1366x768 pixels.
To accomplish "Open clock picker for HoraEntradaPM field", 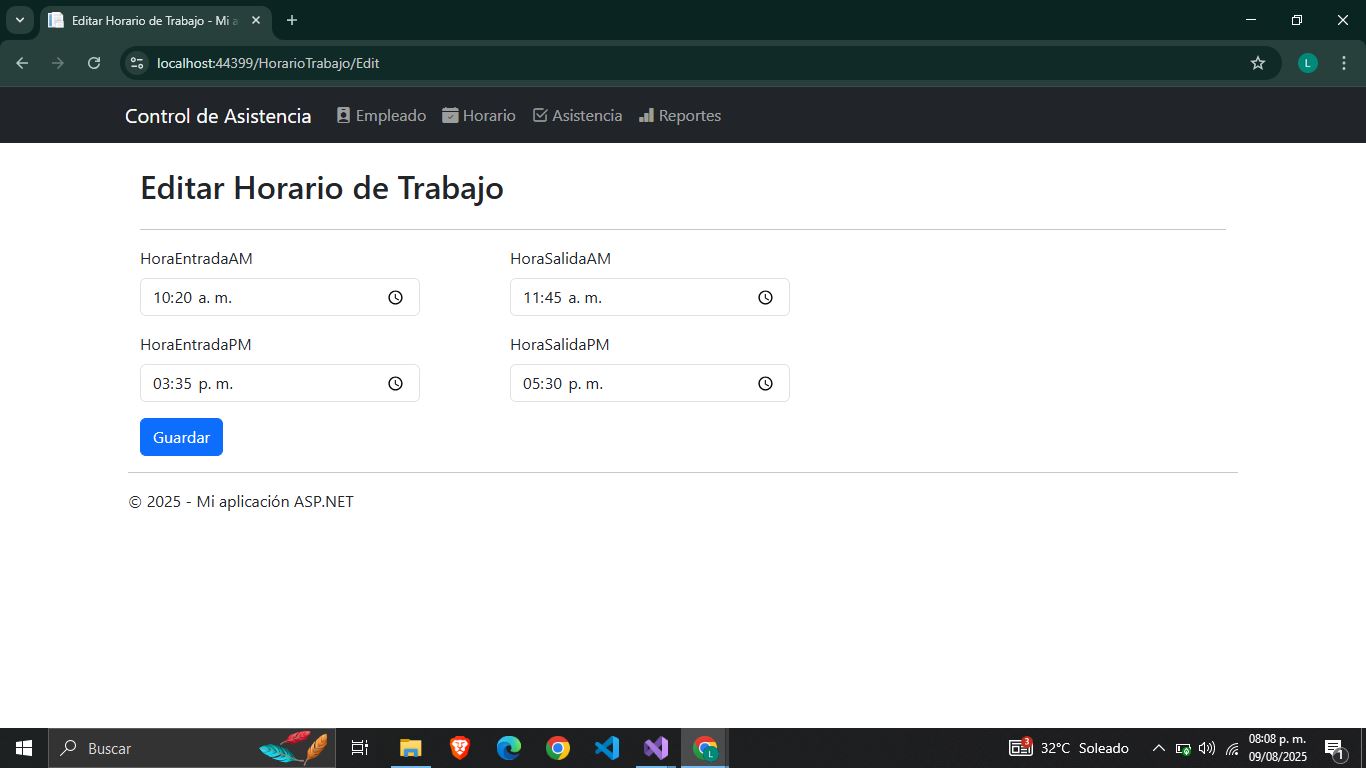I will tap(395, 383).
